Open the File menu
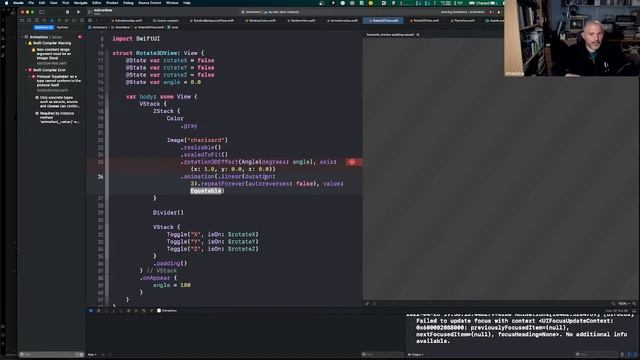 [31, 2]
